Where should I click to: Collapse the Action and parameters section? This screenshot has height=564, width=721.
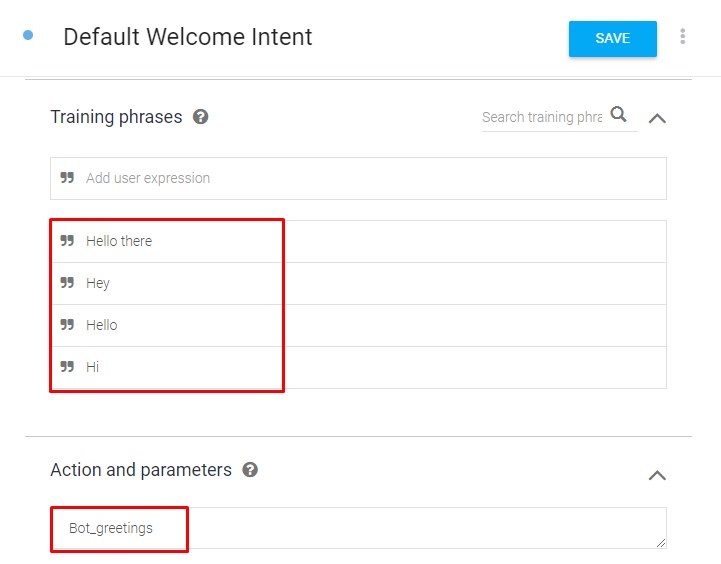(x=657, y=475)
